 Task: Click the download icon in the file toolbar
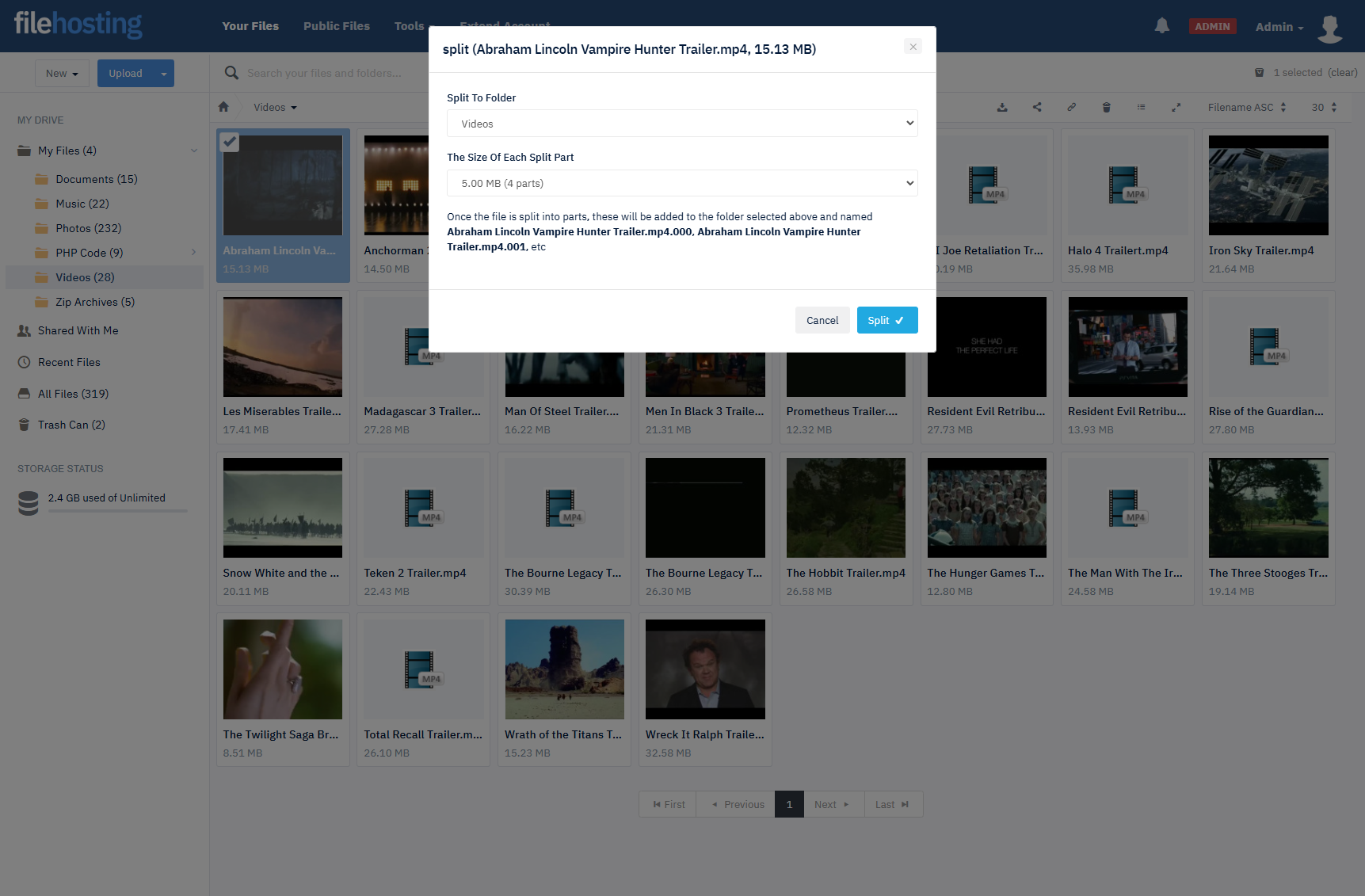tap(1002, 107)
